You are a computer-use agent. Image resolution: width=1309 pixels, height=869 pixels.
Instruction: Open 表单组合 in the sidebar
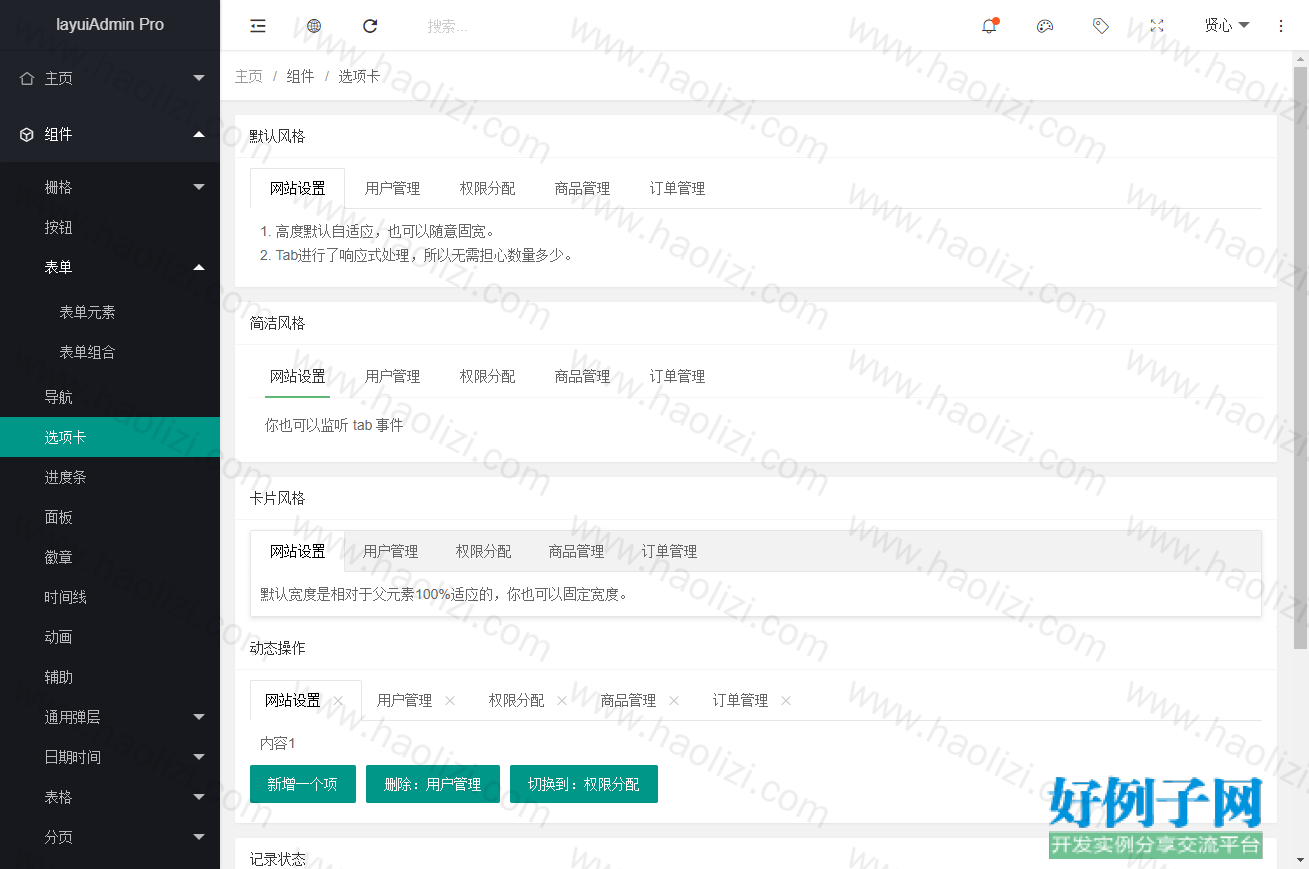coord(110,352)
